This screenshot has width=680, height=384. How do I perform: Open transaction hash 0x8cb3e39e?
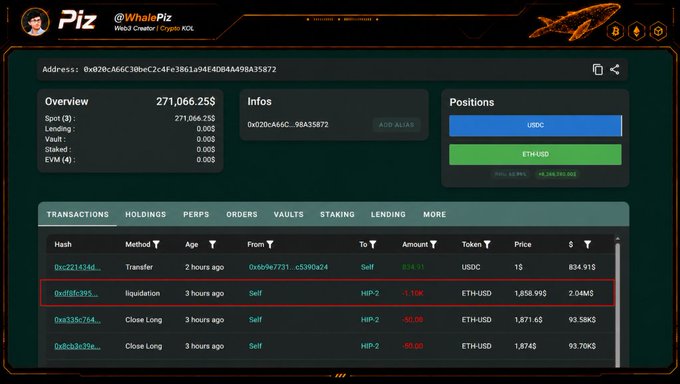(77, 346)
